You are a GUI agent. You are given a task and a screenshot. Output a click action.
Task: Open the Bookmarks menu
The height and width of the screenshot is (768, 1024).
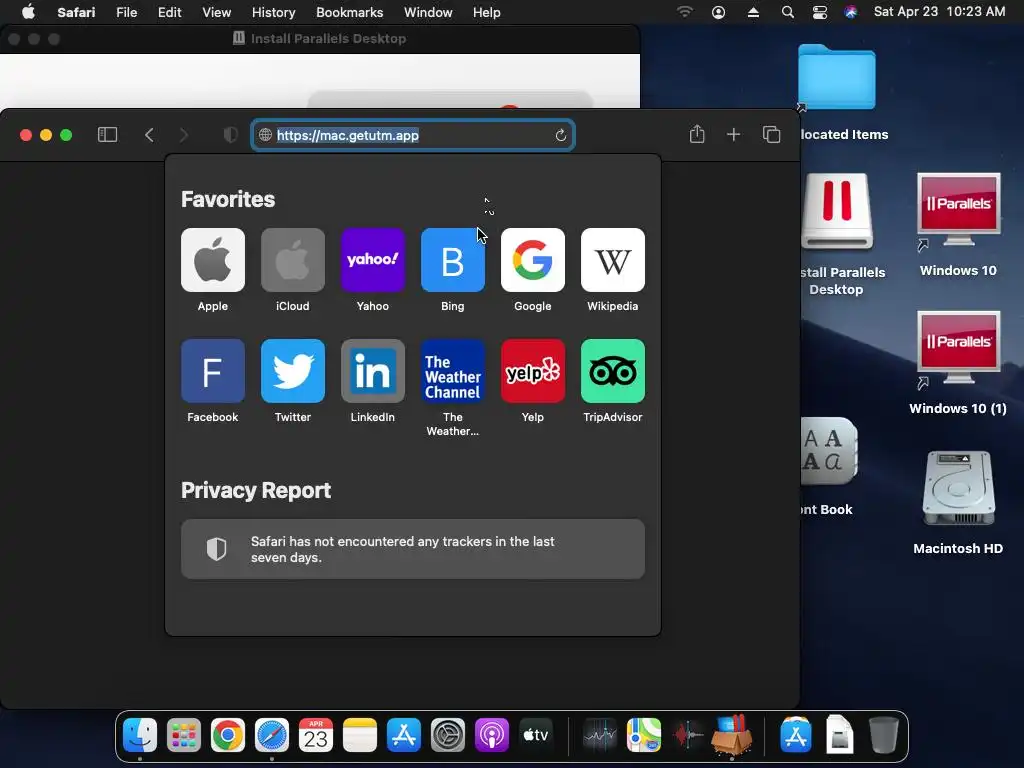pyautogui.click(x=349, y=12)
